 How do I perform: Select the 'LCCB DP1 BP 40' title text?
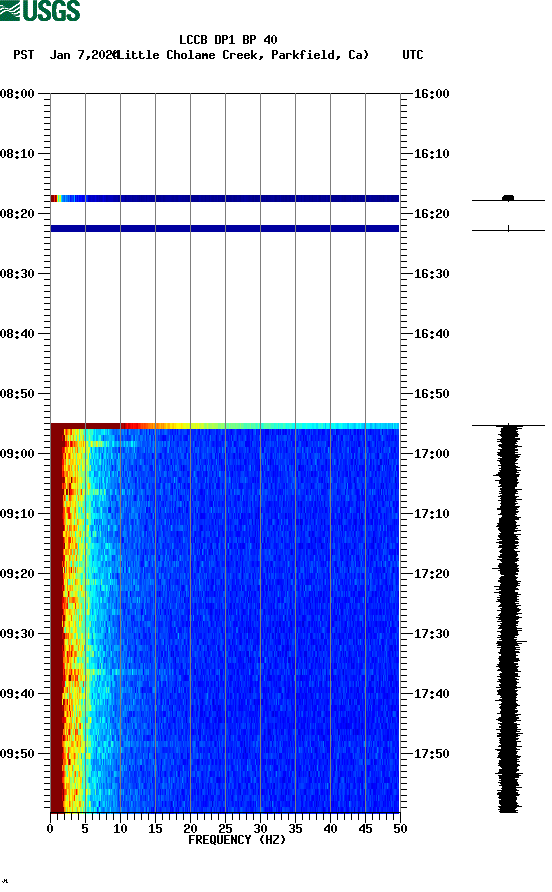click(228, 40)
